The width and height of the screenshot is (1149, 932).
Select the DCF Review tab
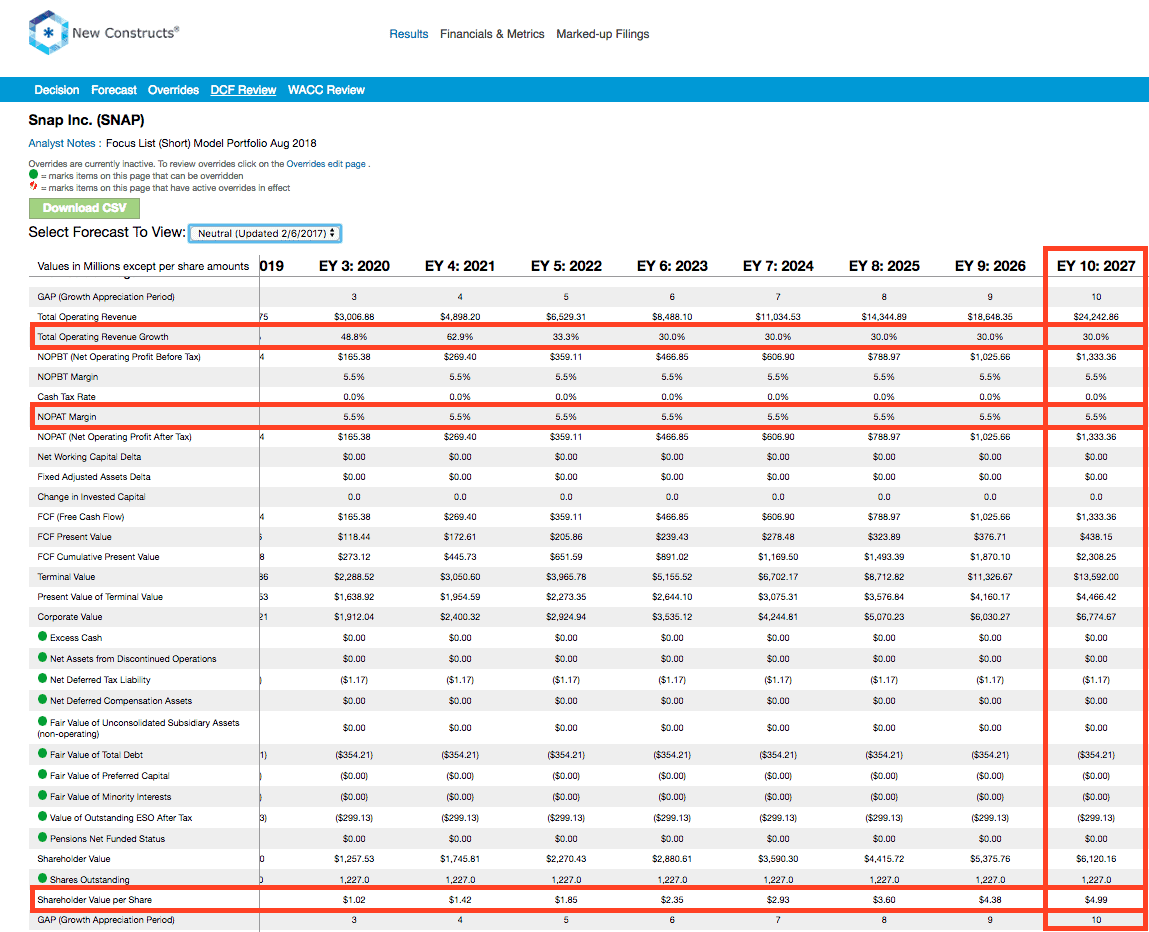pyautogui.click(x=243, y=89)
